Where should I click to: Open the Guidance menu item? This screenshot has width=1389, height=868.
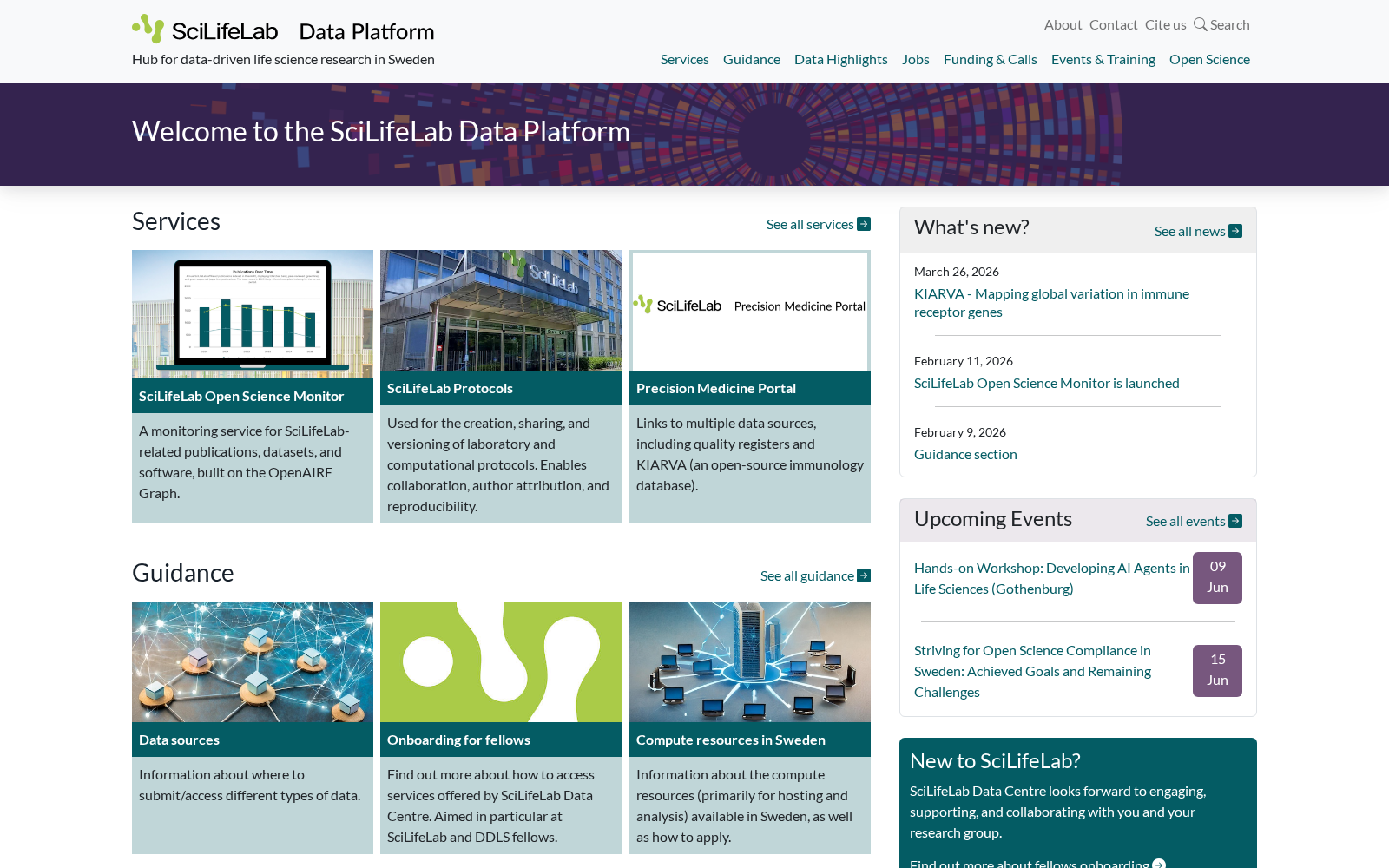pyautogui.click(x=752, y=59)
